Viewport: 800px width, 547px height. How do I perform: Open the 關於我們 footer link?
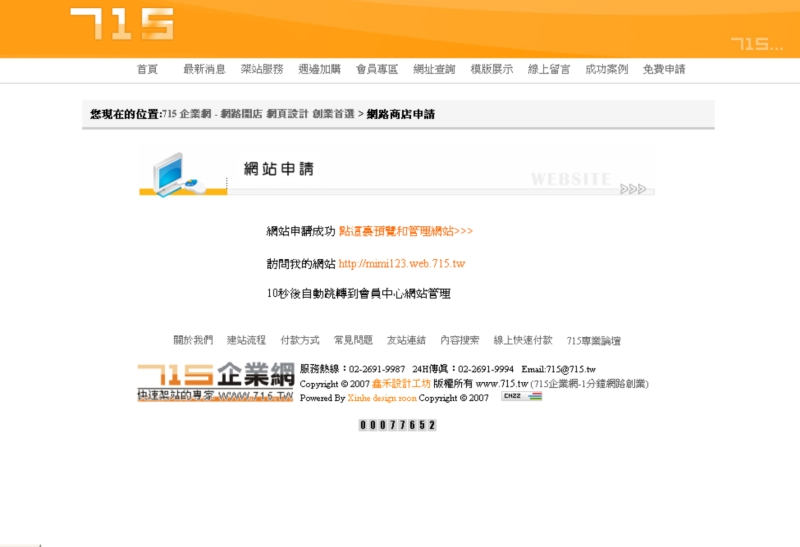pos(193,340)
